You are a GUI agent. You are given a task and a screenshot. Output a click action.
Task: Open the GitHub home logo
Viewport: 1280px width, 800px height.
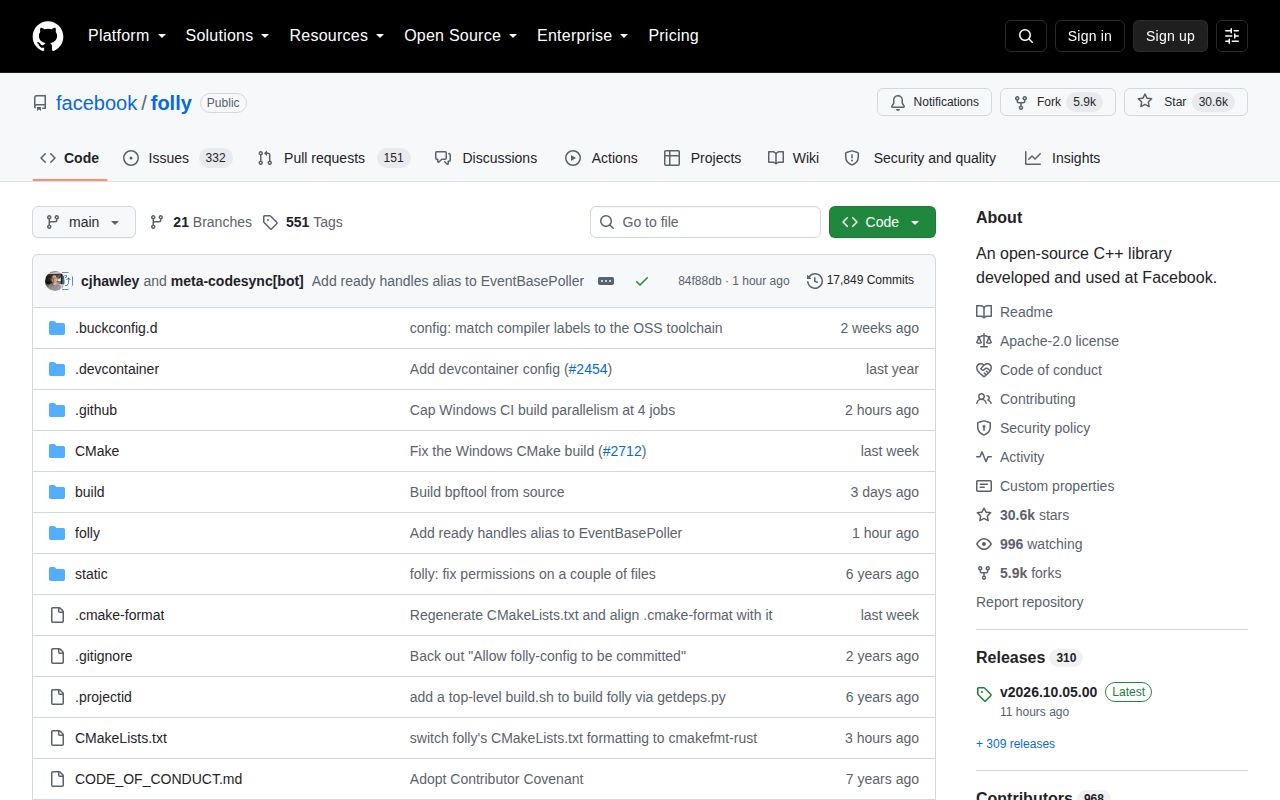pyautogui.click(x=48, y=36)
